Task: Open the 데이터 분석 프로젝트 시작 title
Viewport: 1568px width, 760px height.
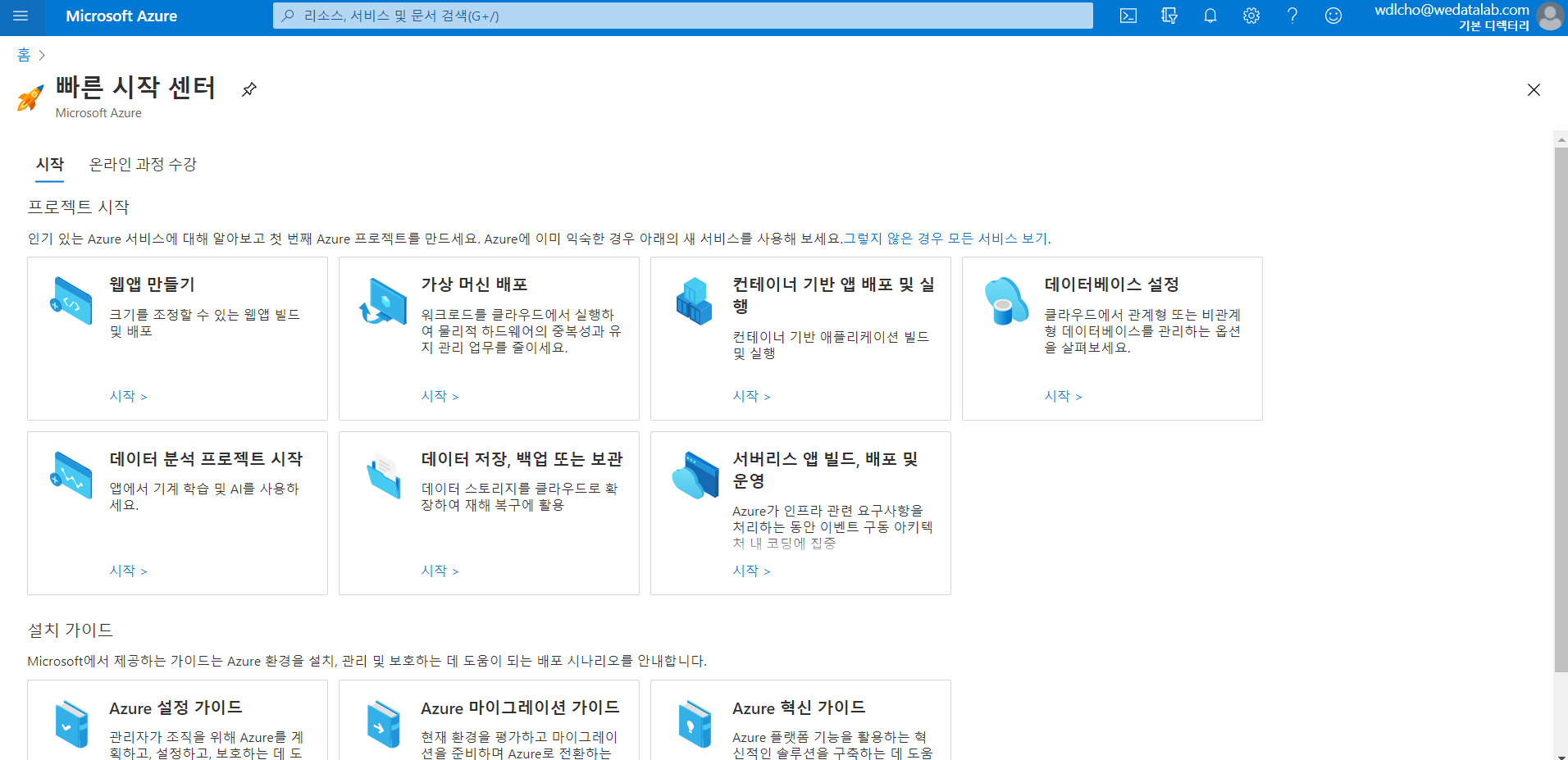Action: coord(207,459)
